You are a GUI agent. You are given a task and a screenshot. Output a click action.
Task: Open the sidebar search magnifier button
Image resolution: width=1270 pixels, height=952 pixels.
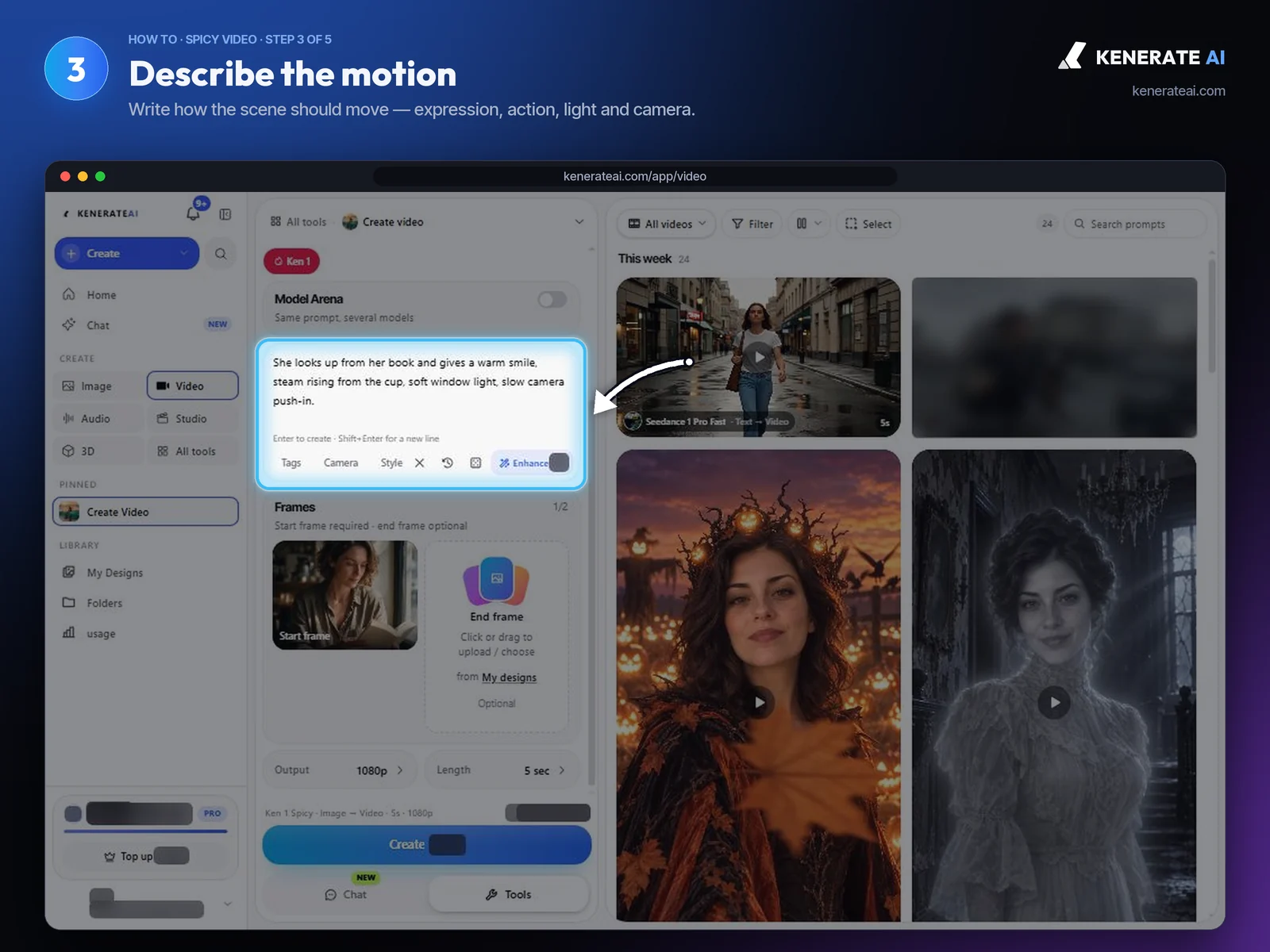(x=221, y=254)
